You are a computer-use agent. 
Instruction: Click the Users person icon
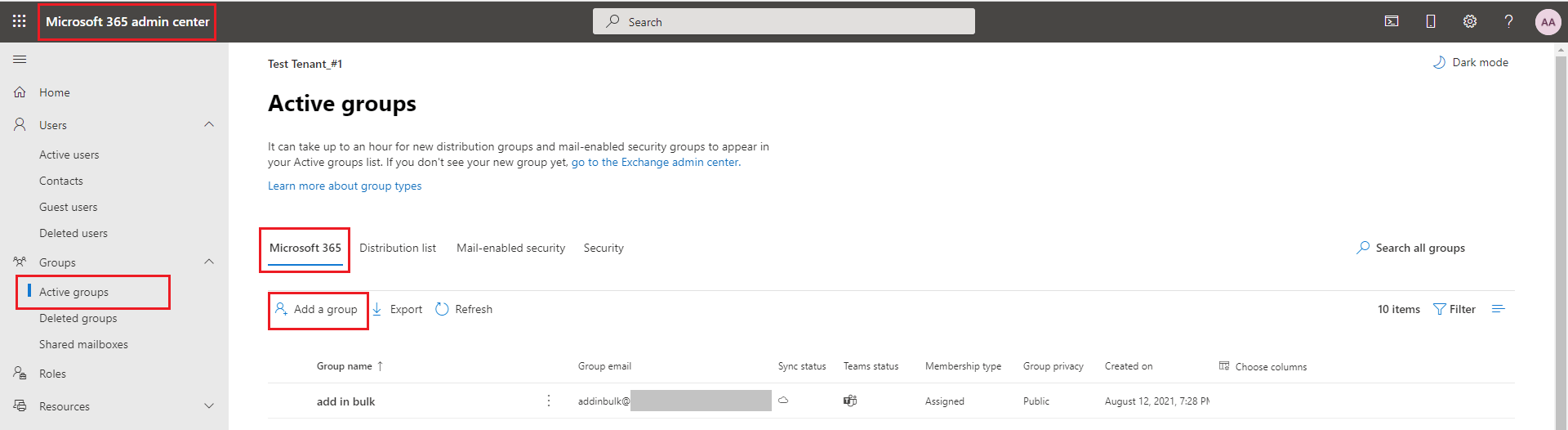20,124
